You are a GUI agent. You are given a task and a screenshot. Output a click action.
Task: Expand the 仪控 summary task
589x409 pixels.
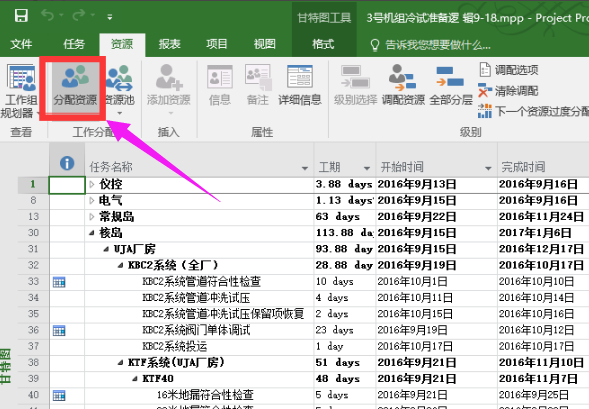coord(92,184)
